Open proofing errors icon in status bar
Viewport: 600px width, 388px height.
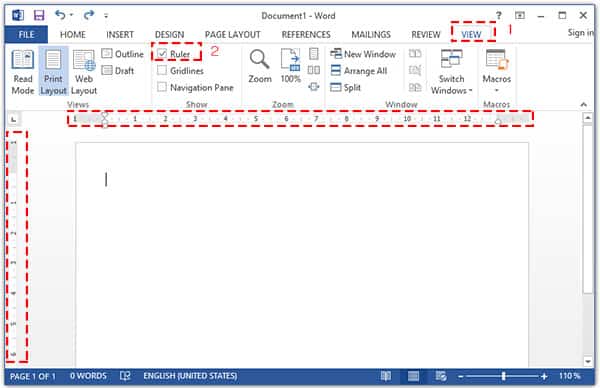[x=125, y=376]
